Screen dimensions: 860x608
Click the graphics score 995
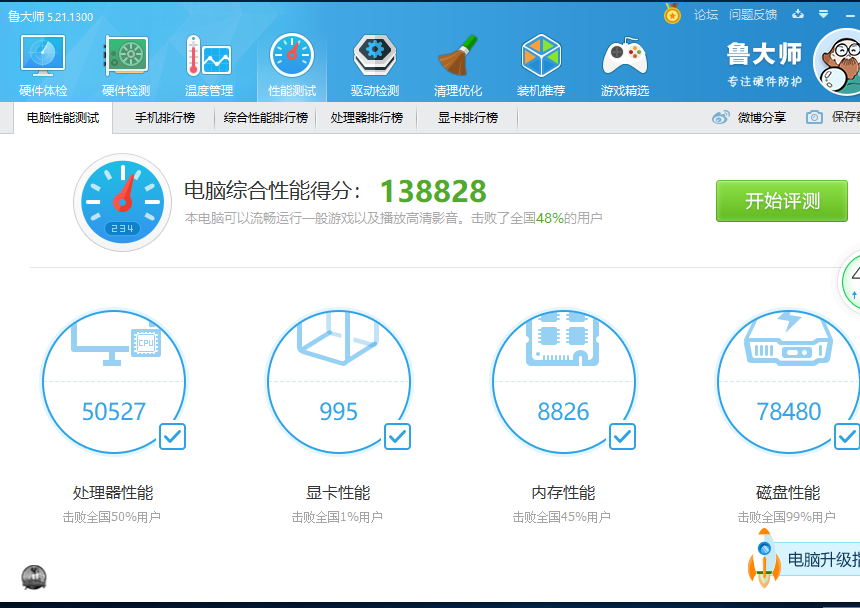click(338, 412)
